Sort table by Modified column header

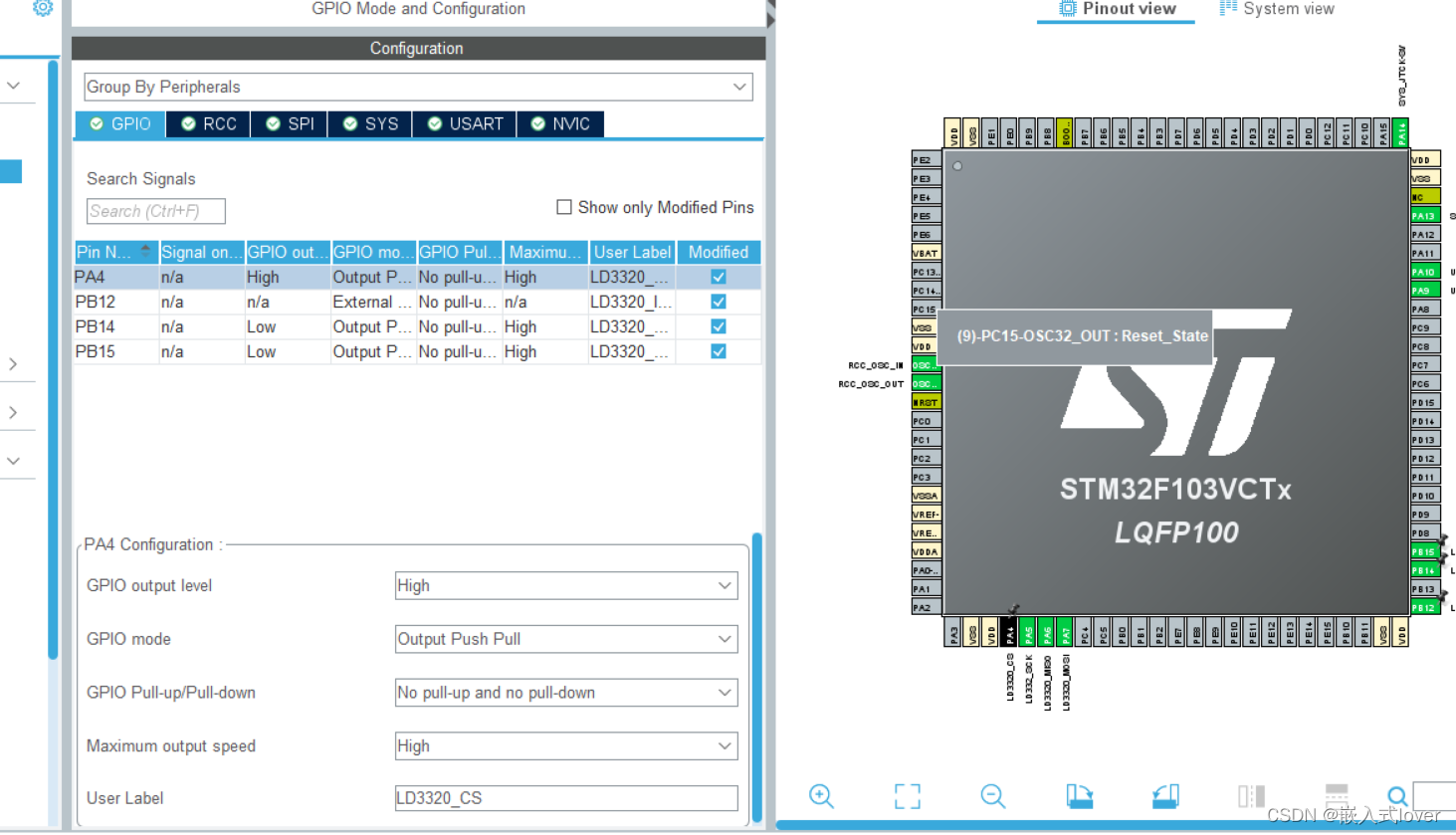click(x=719, y=252)
